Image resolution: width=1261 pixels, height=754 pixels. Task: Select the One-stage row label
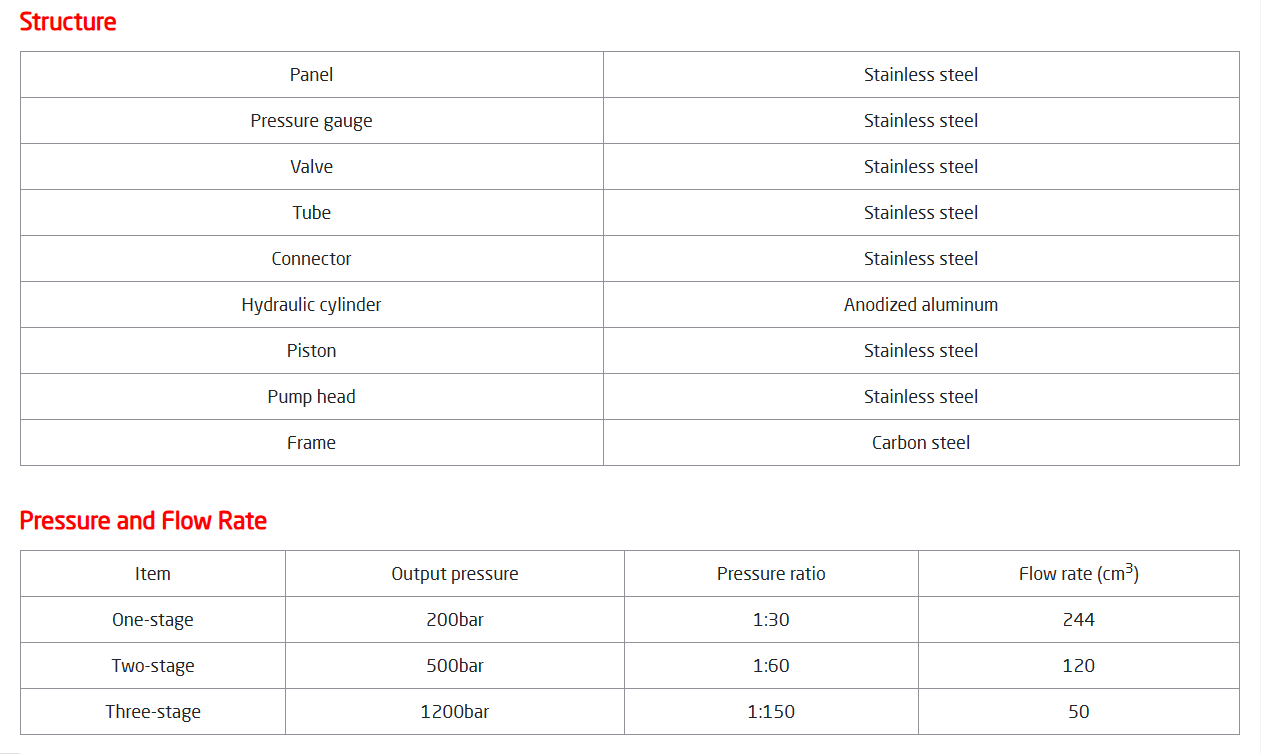point(153,620)
